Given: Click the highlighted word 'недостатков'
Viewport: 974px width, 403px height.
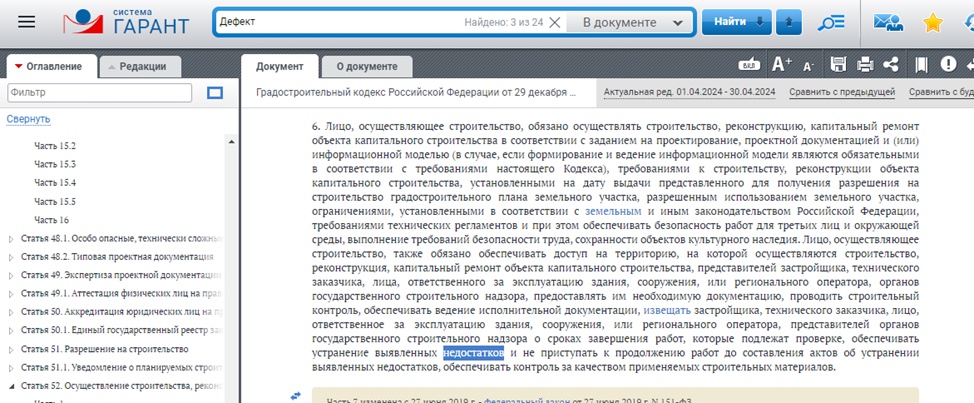Looking at the screenshot, I should [473, 353].
